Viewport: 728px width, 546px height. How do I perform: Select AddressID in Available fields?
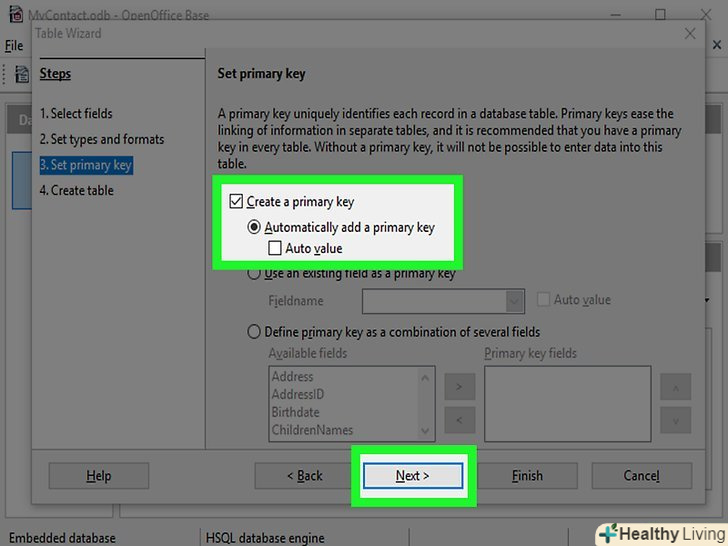click(x=298, y=394)
